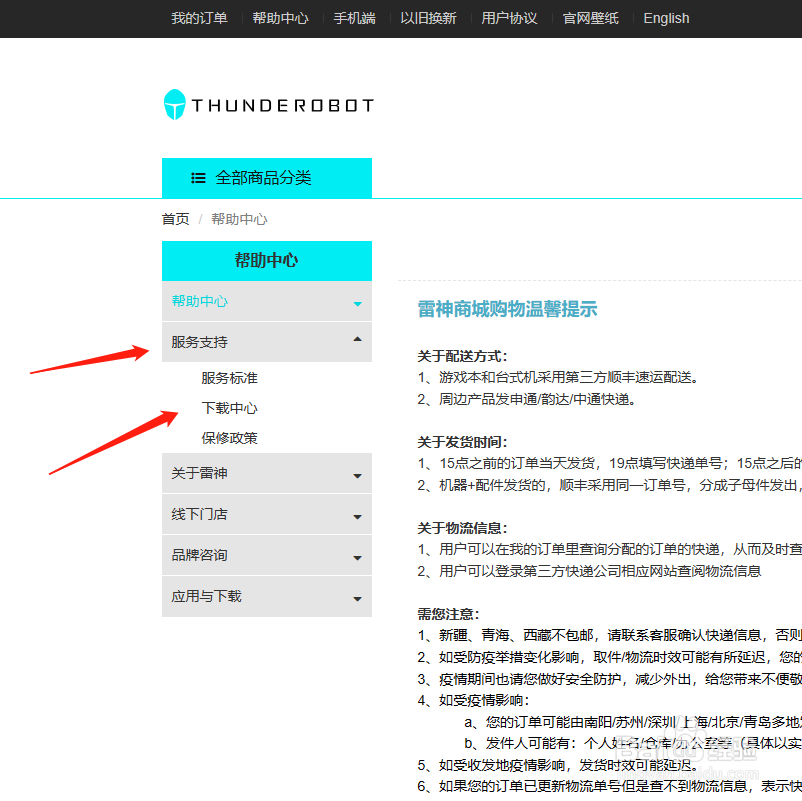Click line 游戏本和台式机采用第三方顺丰速运配送
This screenshot has height=801, width=802.
point(558,377)
